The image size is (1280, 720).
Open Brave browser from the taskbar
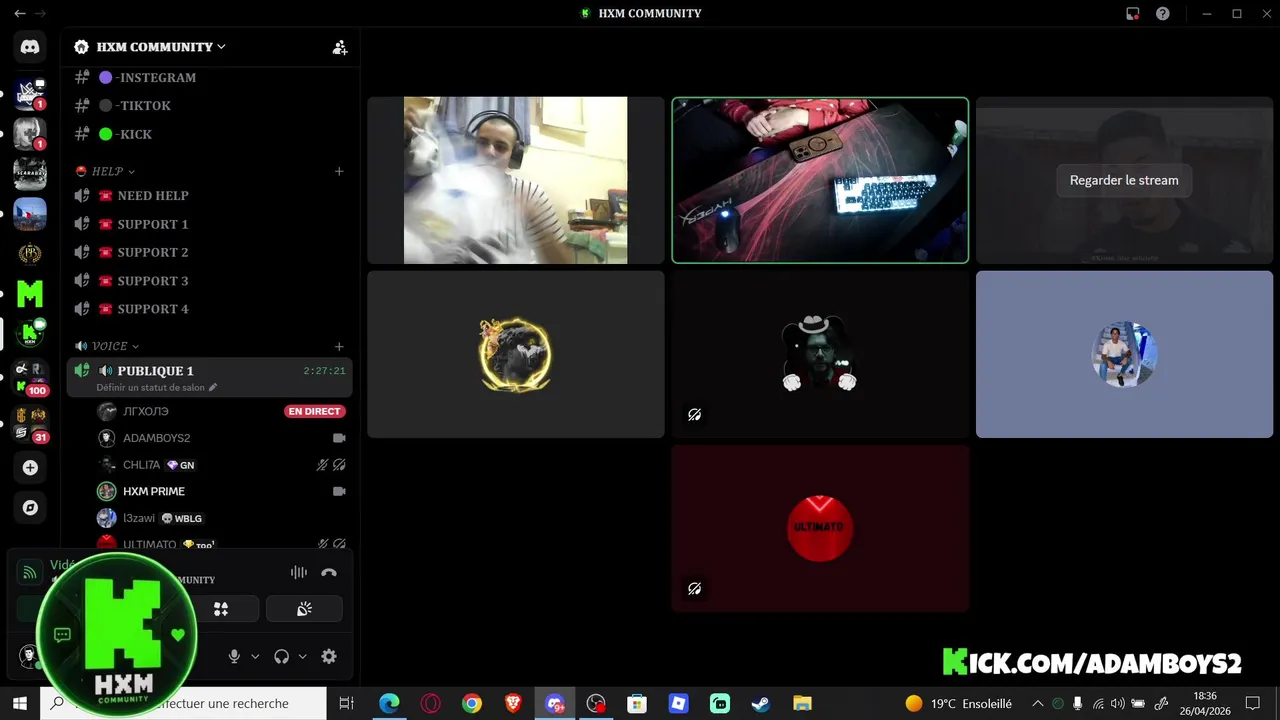click(x=513, y=703)
